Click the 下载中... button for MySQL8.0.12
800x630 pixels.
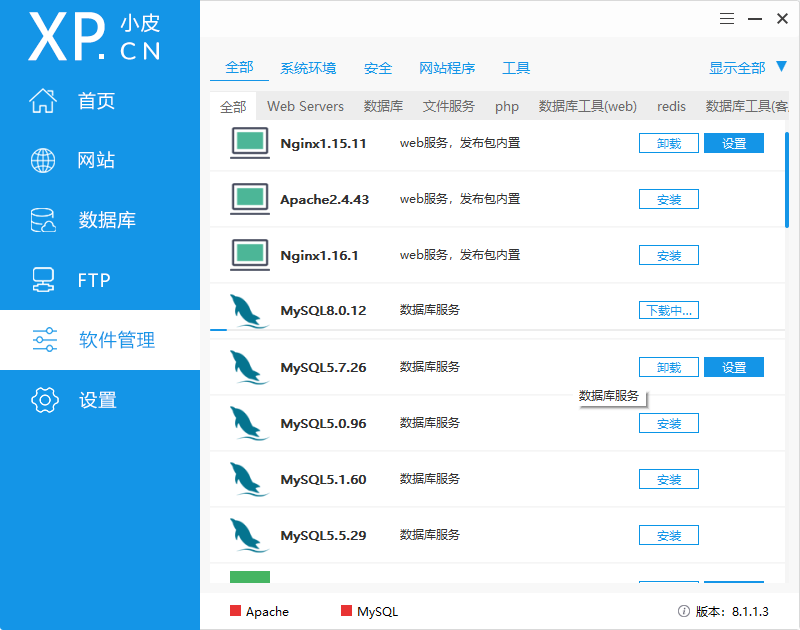click(669, 310)
